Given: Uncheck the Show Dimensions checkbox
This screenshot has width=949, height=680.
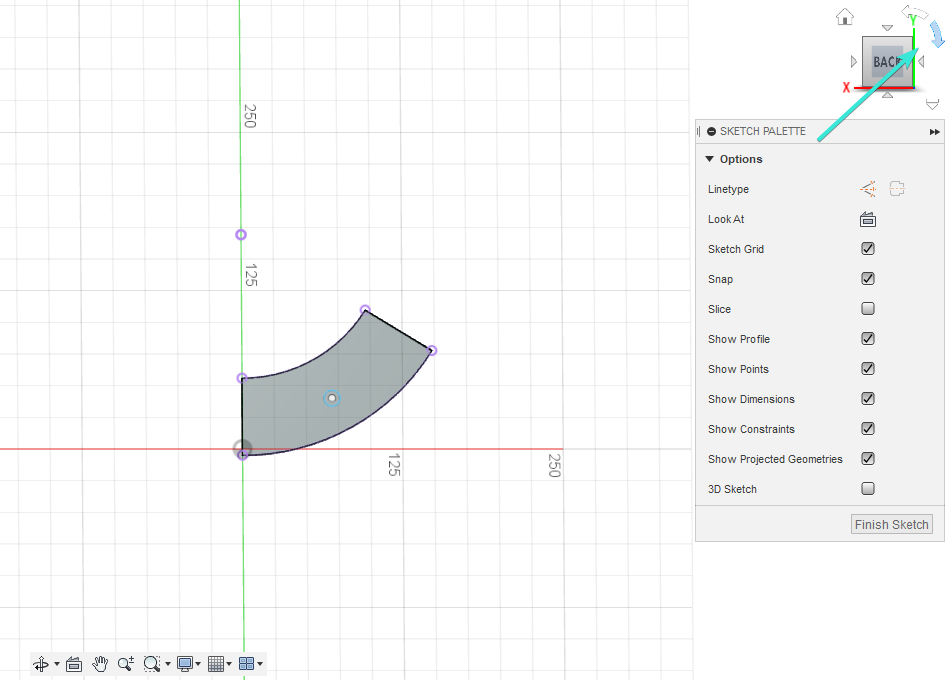Looking at the screenshot, I should tap(868, 399).
